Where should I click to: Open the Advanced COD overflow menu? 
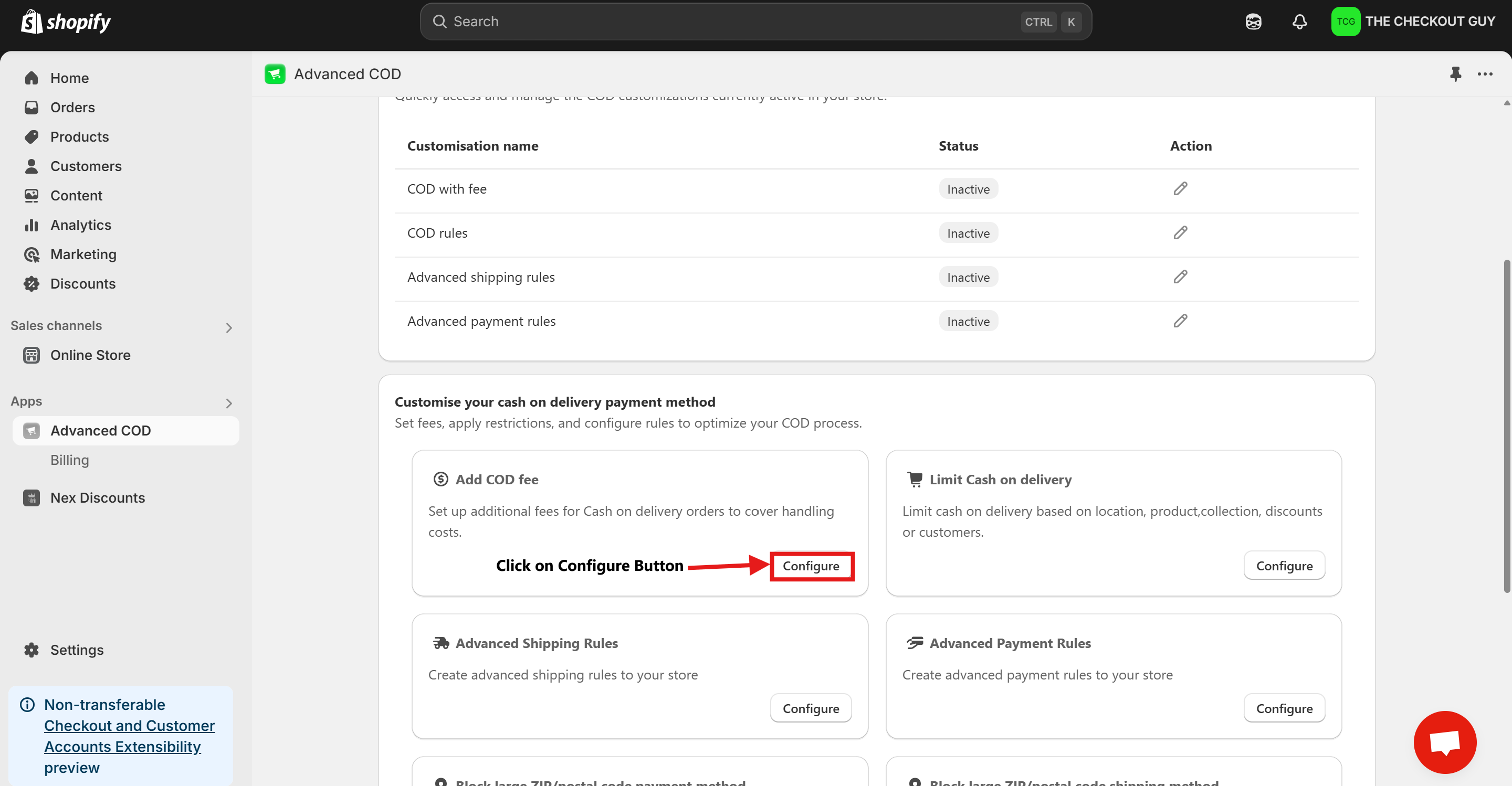pos(1486,74)
